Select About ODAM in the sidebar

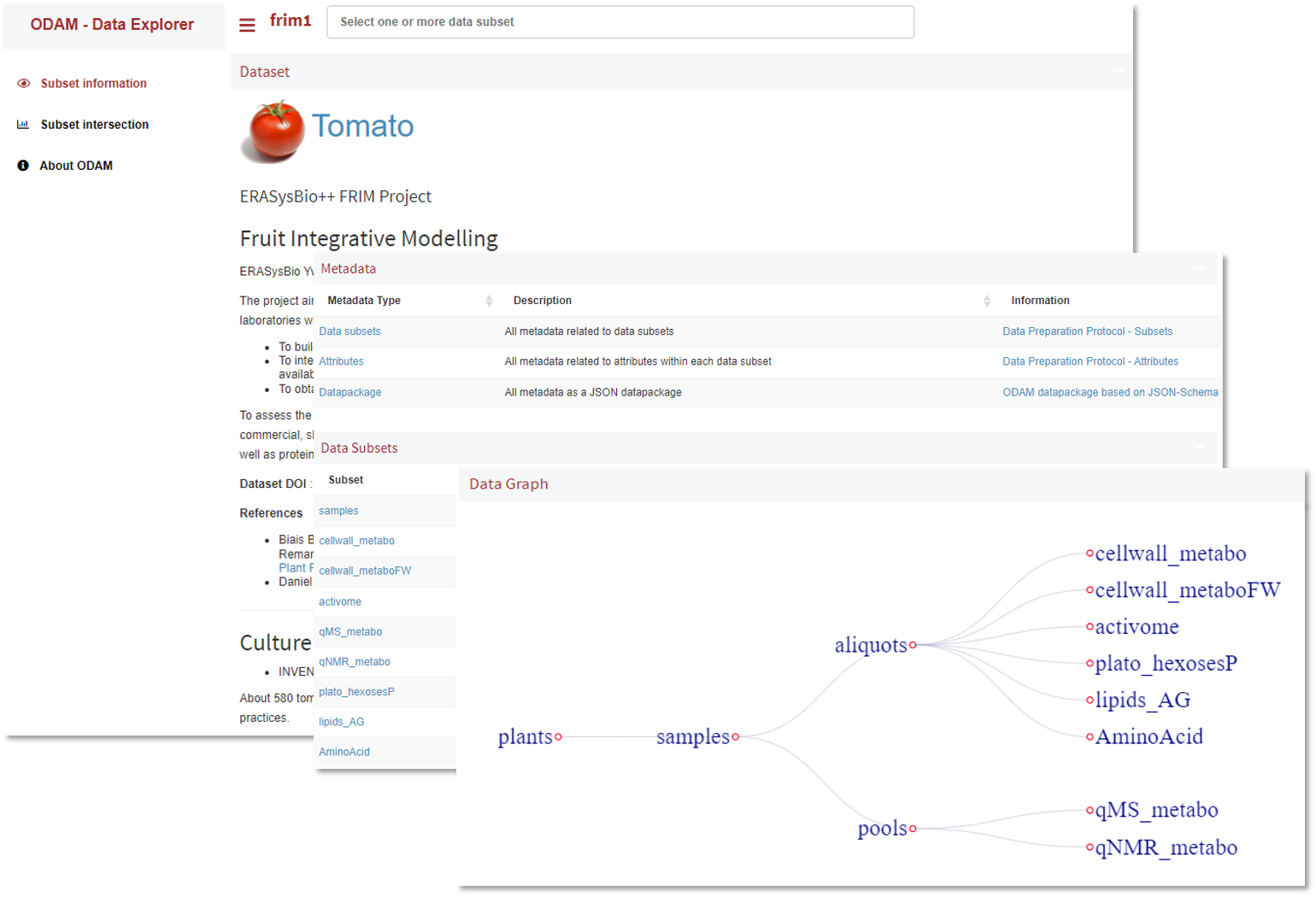pyautogui.click(x=75, y=165)
